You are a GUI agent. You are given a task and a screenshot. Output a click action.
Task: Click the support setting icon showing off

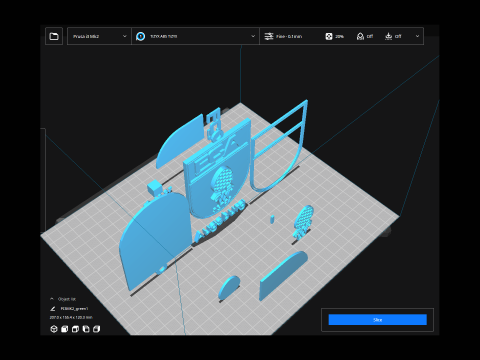360,36
